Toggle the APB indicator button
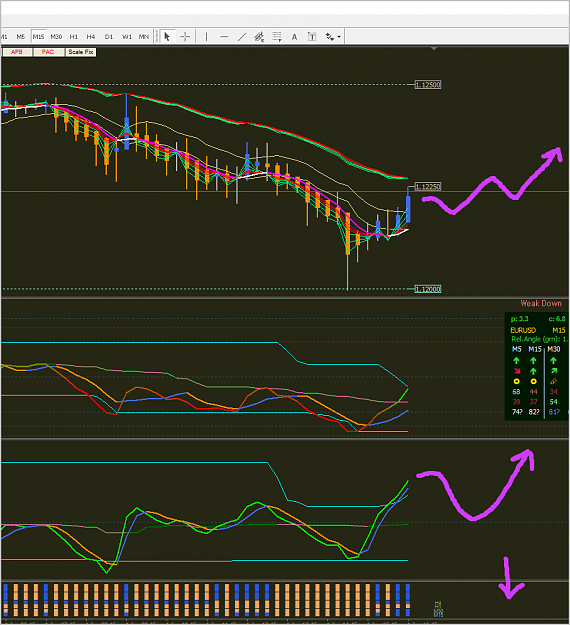The image size is (570, 625). tap(17, 52)
